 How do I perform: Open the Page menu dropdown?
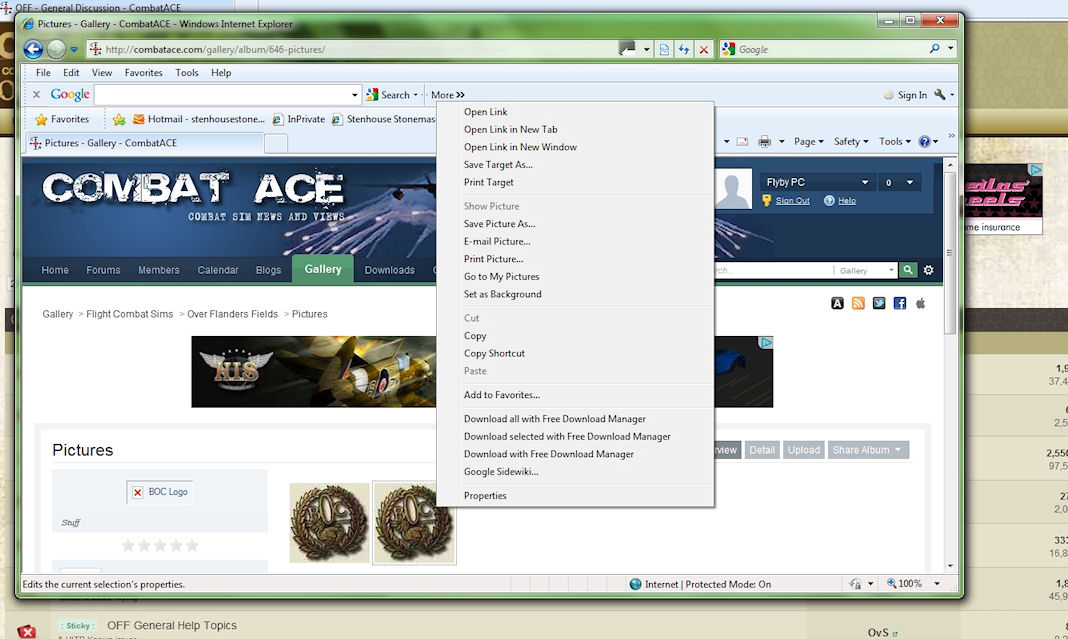tap(808, 142)
